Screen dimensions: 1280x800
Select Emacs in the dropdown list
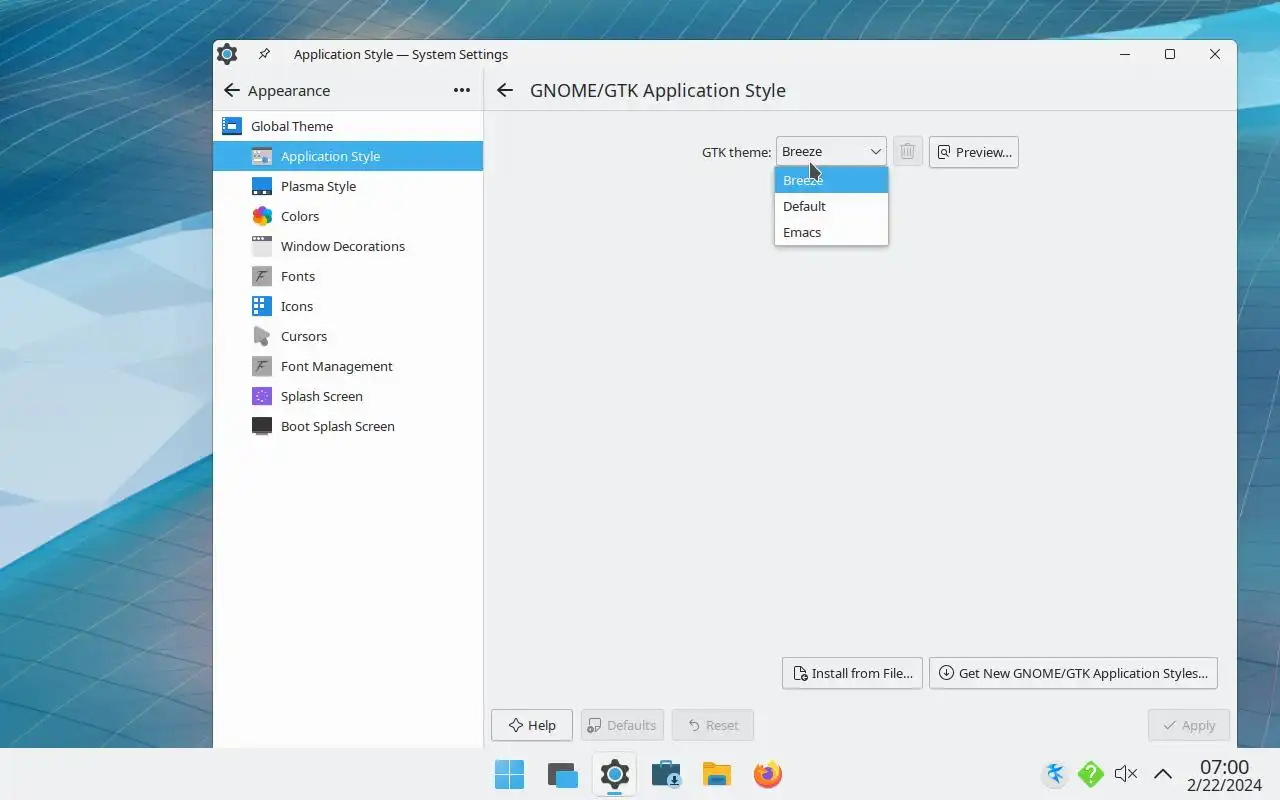[831, 232]
